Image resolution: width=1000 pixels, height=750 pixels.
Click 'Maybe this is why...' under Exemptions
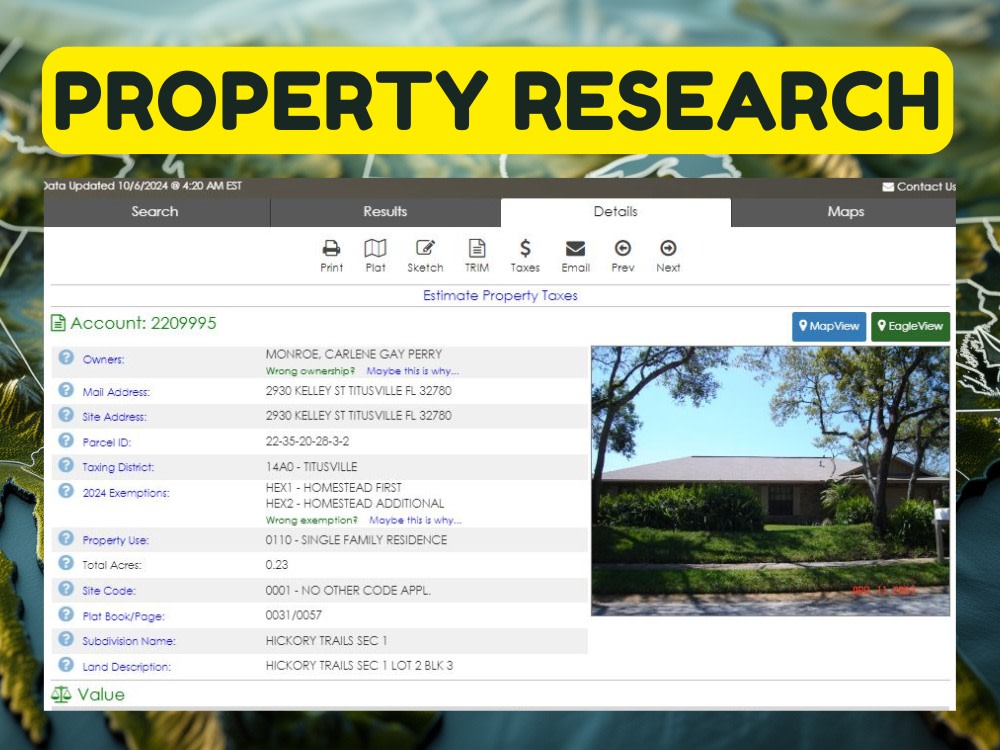415,520
